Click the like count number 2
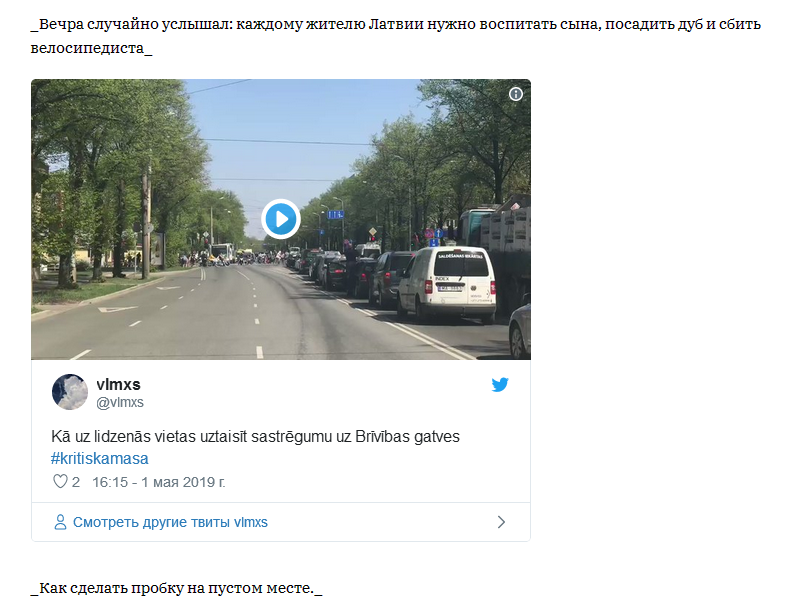 pyautogui.click(x=76, y=482)
